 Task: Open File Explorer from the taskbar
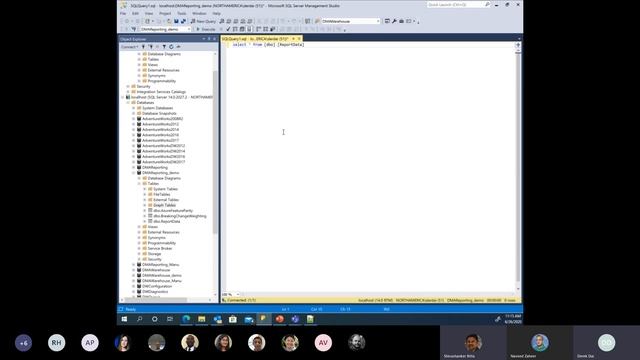pyautogui.click(x=202, y=319)
